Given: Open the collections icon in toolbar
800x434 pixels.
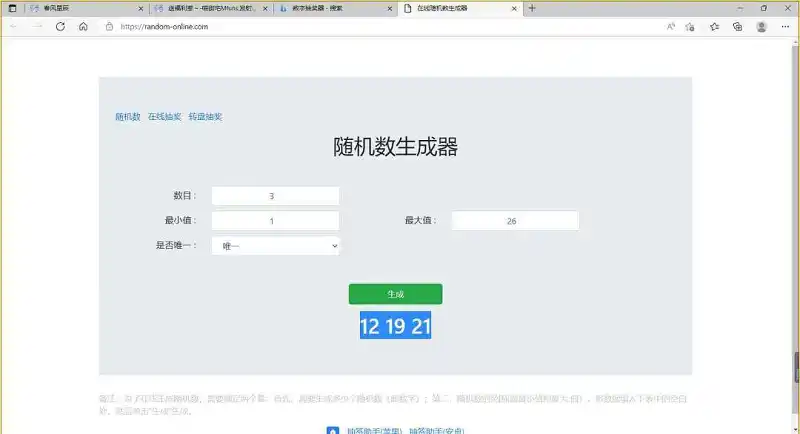Looking at the screenshot, I should click(x=737, y=27).
